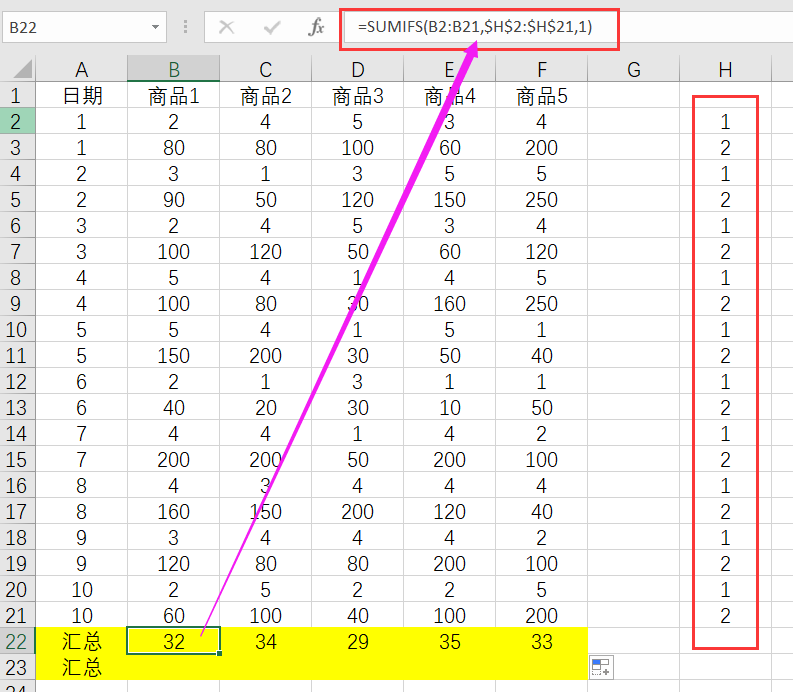Select cell B11 with value 150
The height and width of the screenshot is (692, 793).
coord(173,355)
